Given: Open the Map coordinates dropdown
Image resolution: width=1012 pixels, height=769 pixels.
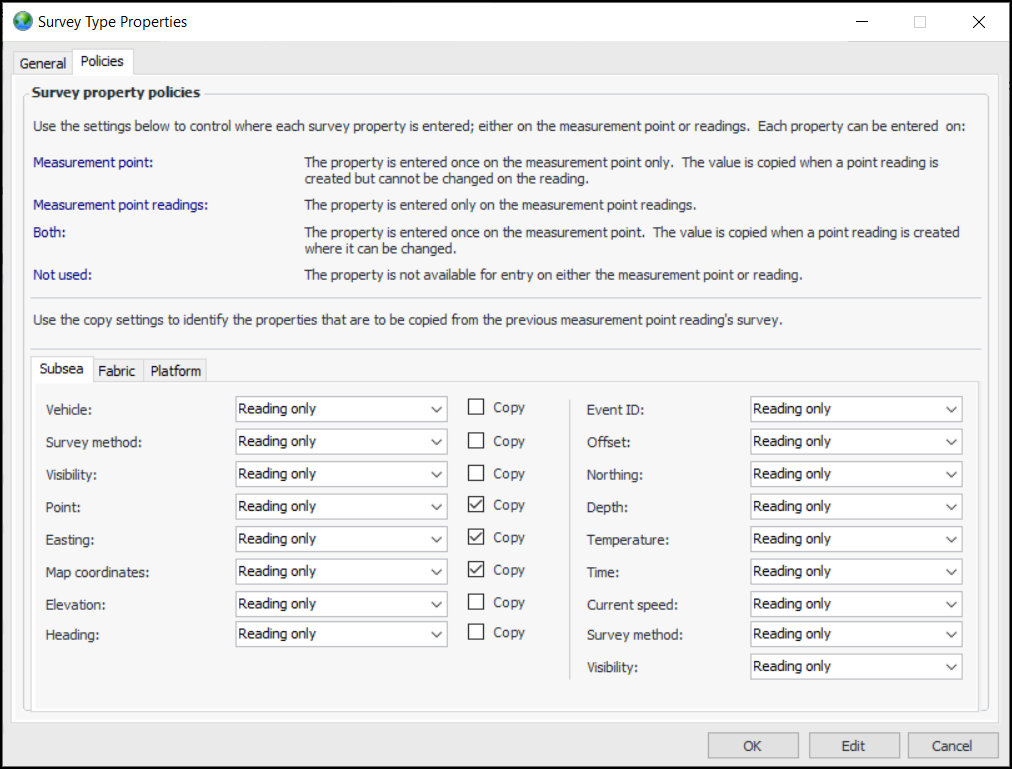Looking at the screenshot, I should point(341,571).
